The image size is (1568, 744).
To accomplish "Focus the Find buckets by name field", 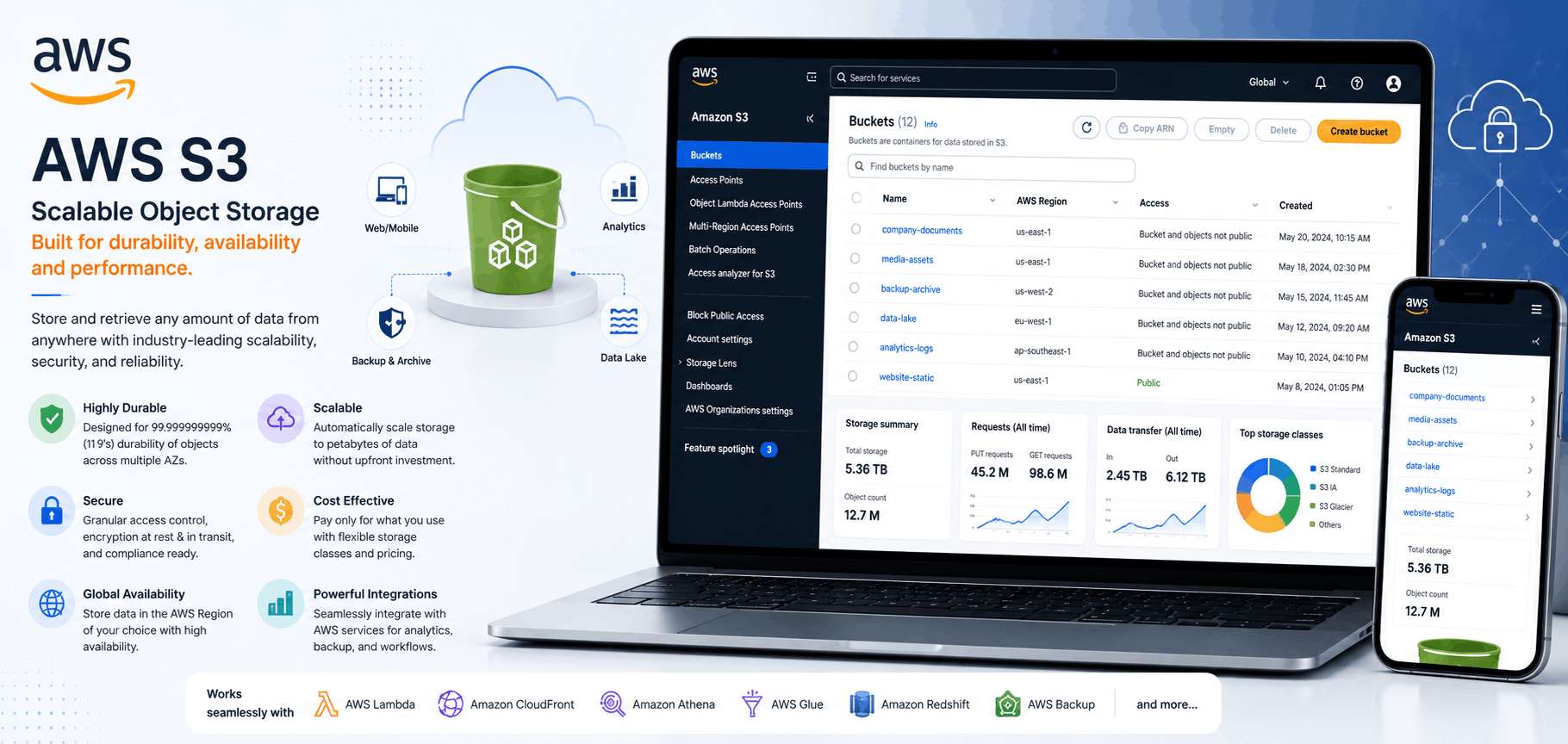I will pos(991,168).
